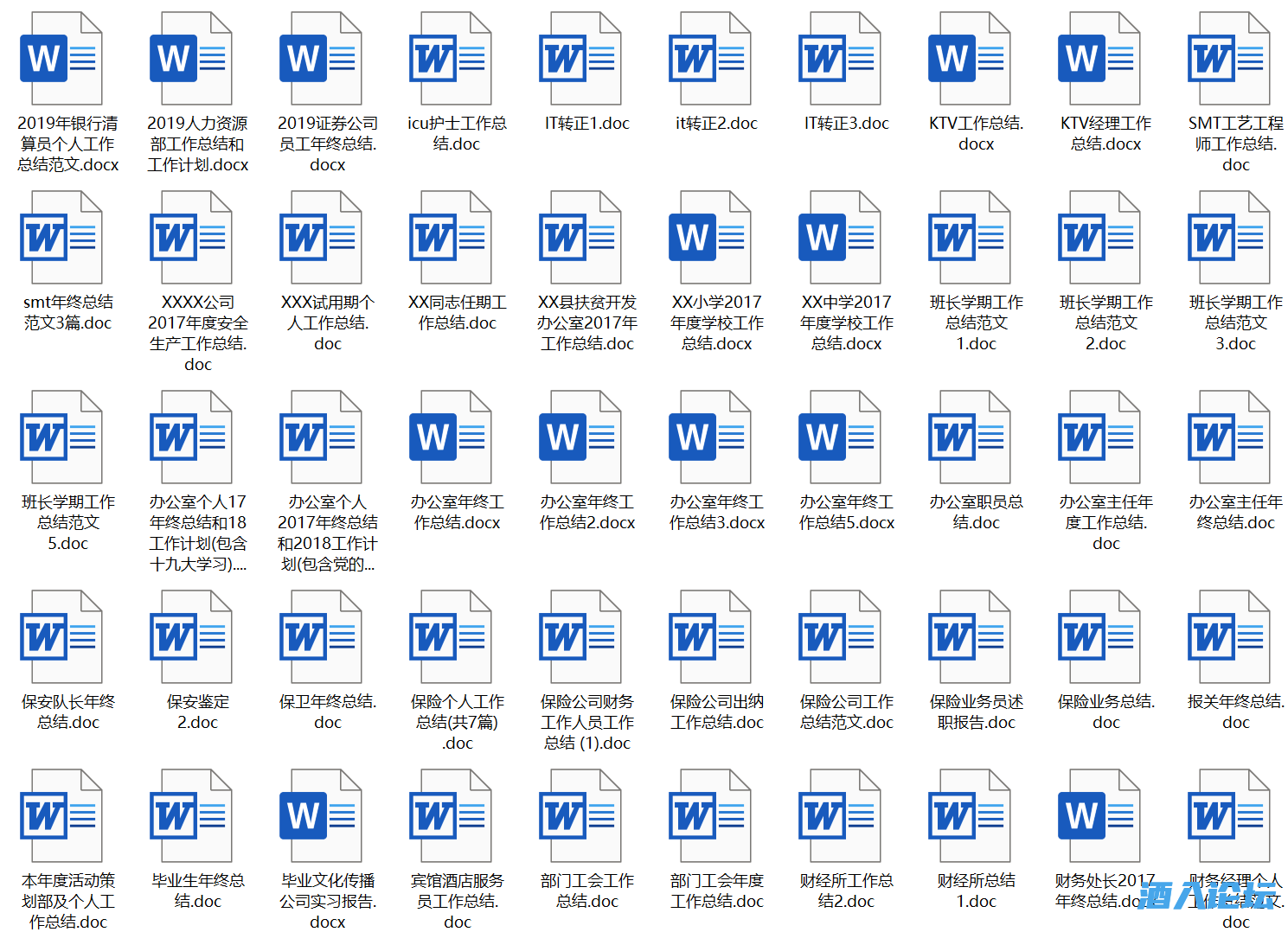The image size is (1288, 932).
Task: Select the 报关年终总结.doc file icon
Action: coord(1228,637)
